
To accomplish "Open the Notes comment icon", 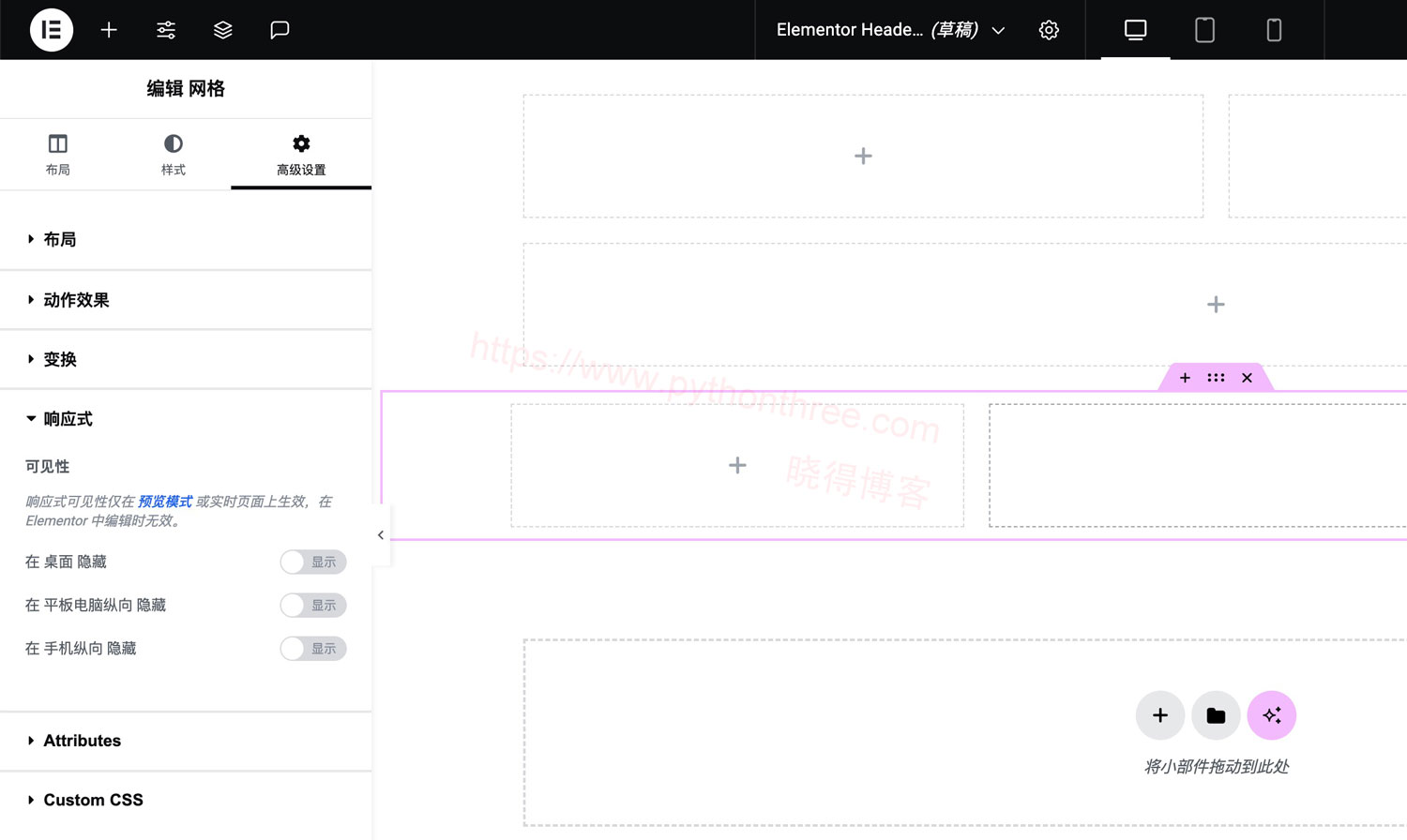I will pos(280,30).
